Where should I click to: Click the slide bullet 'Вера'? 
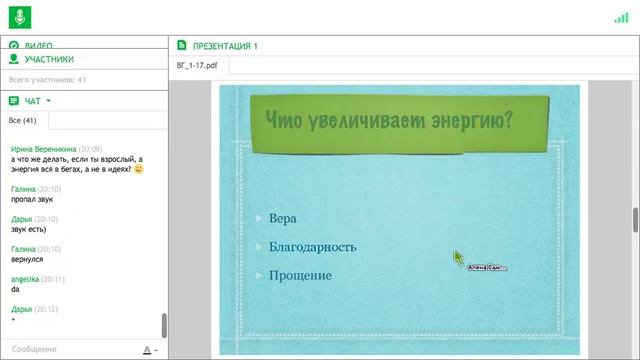[282, 218]
